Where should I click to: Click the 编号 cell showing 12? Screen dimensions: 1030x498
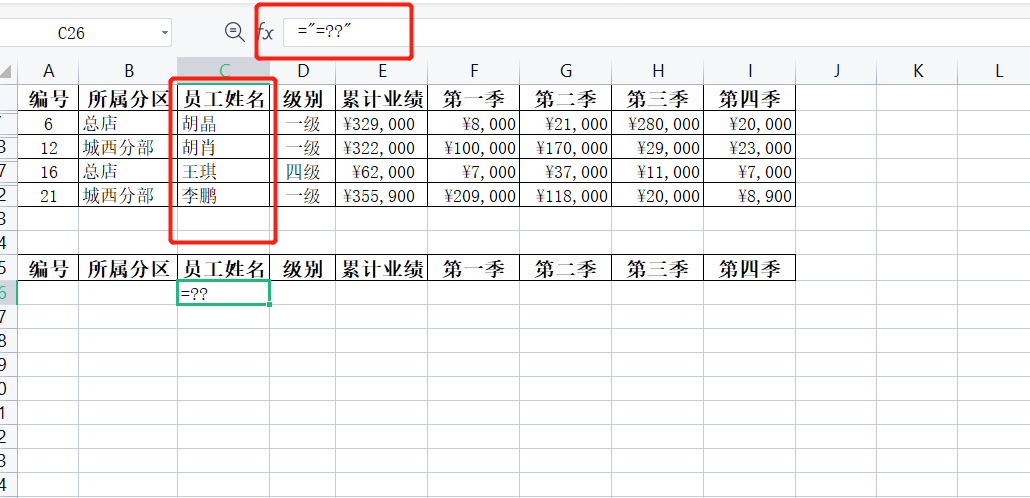pos(48,148)
